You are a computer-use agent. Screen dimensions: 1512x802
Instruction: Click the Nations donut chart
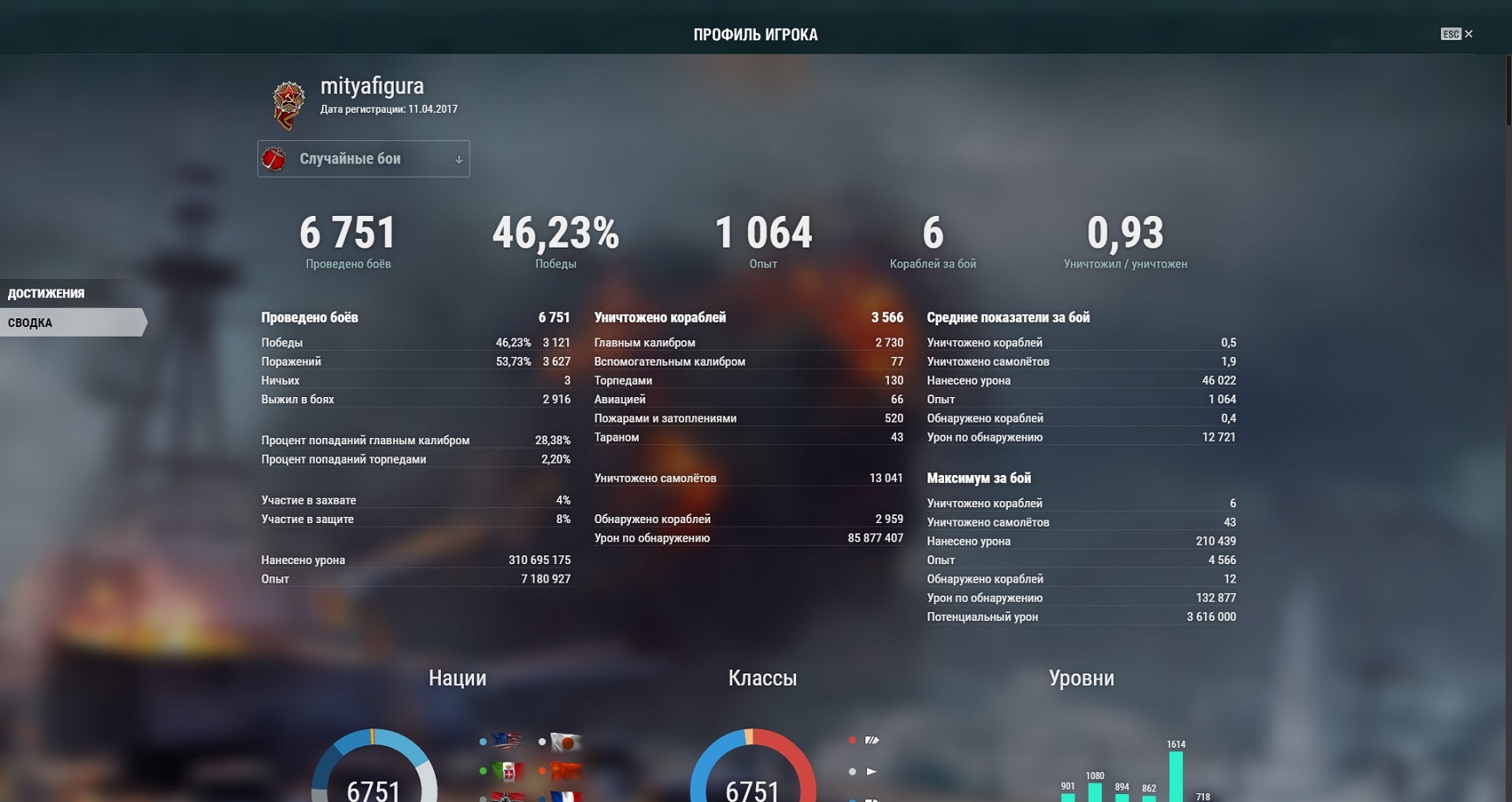tap(374, 766)
